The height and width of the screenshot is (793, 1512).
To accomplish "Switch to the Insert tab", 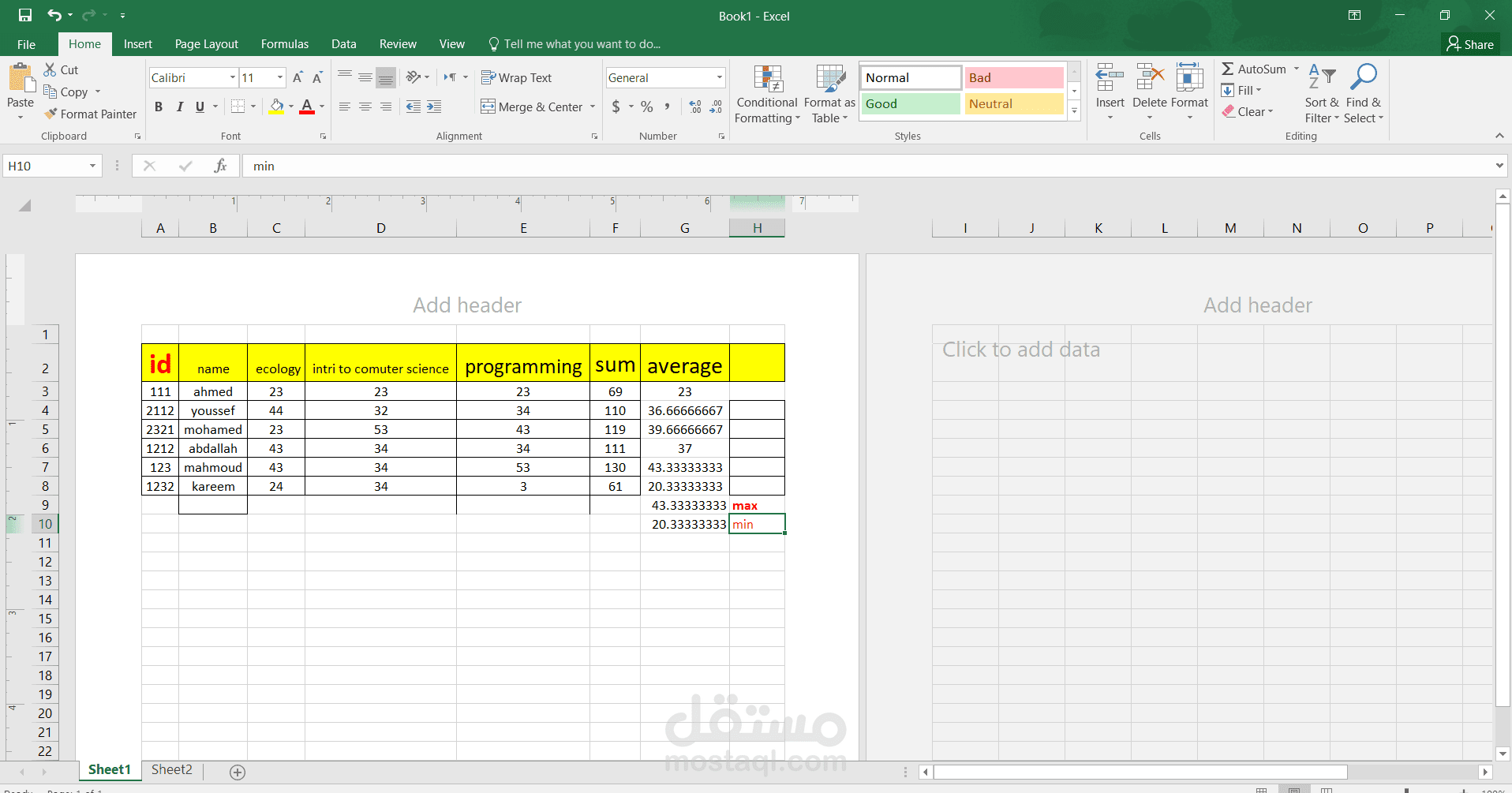I will [138, 44].
